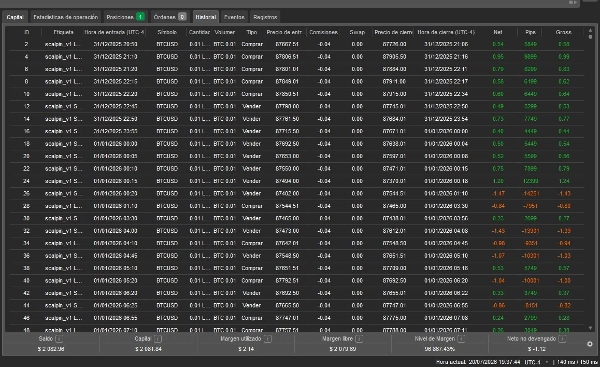Screen dimensions: 600x367
Task: Select history row with ID 40
Action: pos(297,281)
